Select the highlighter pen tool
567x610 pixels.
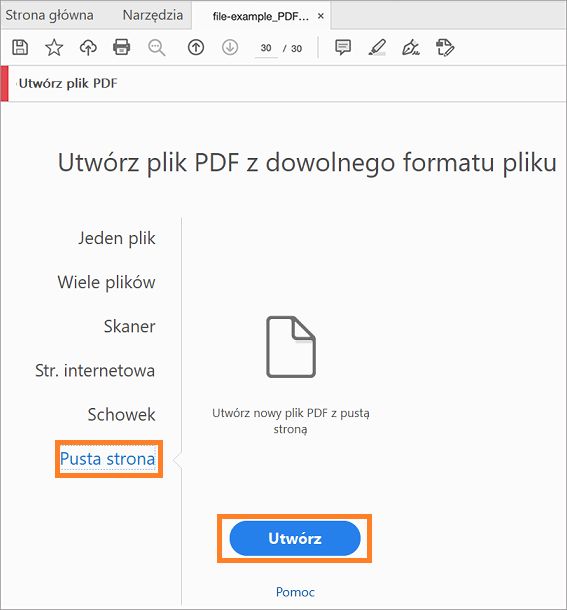[377, 47]
